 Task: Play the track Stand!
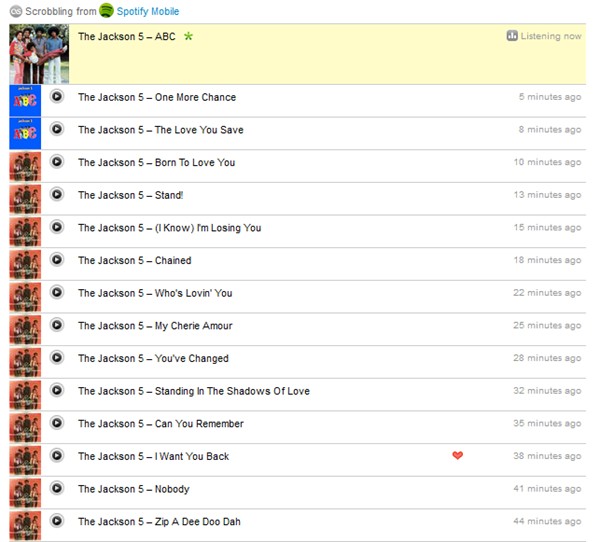[57, 194]
